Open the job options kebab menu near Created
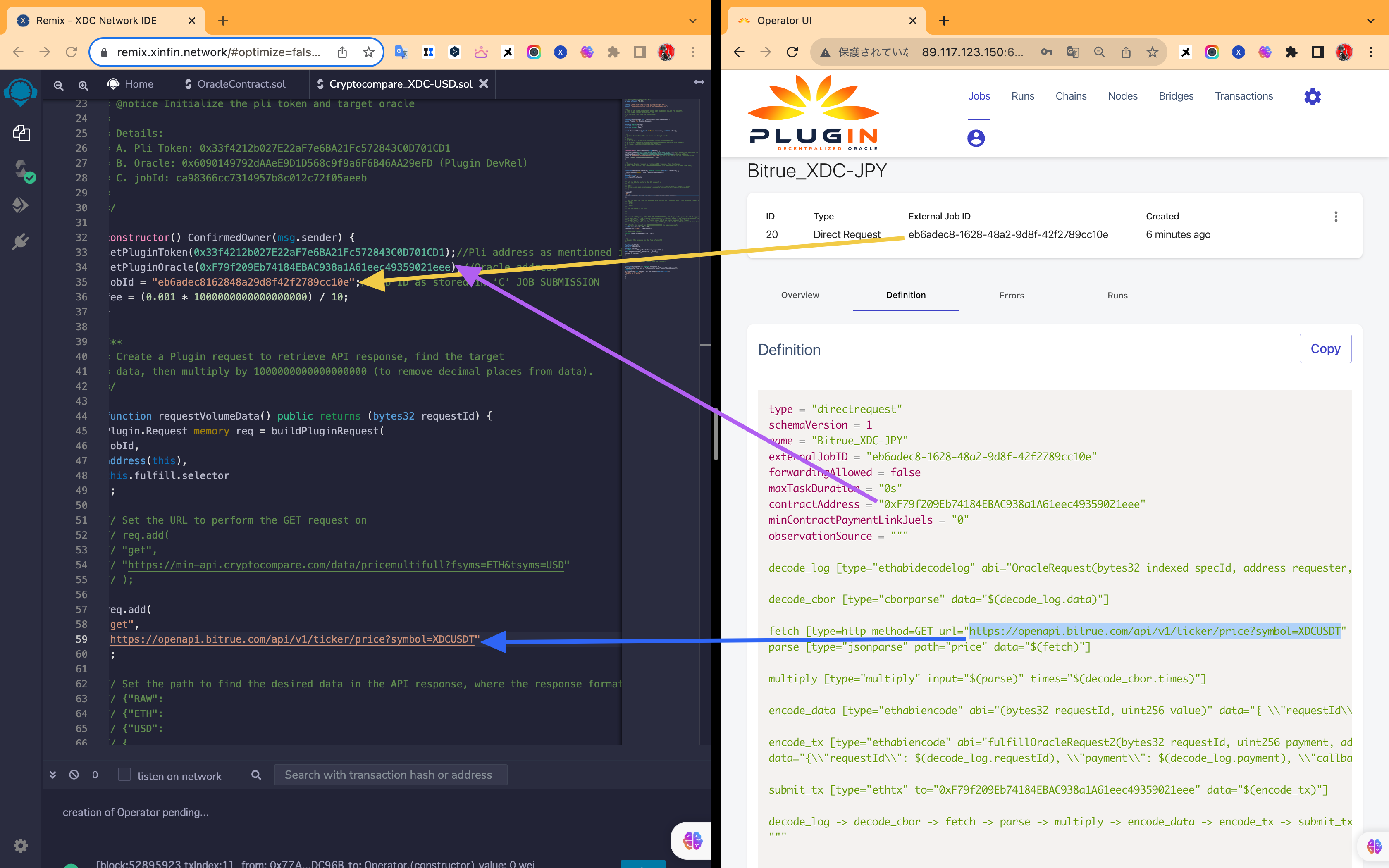The width and height of the screenshot is (1389, 868). click(x=1336, y=217)
